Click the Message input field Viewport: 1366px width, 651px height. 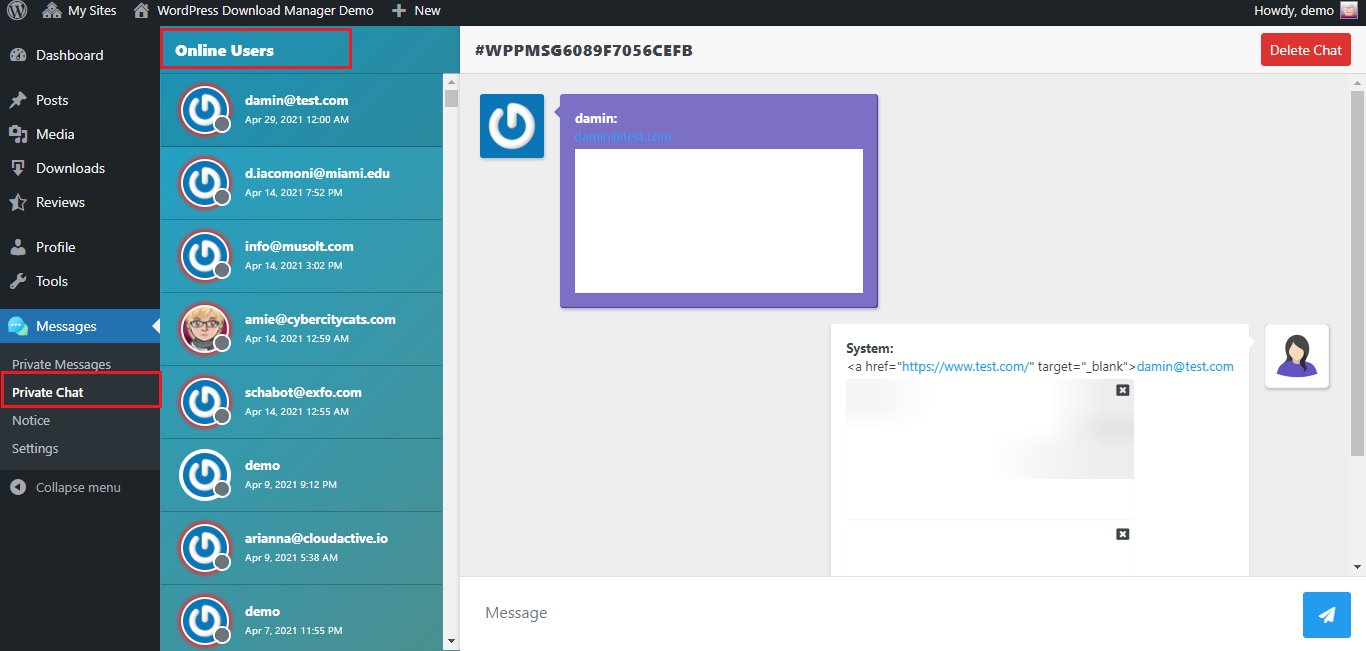(700, 612)
